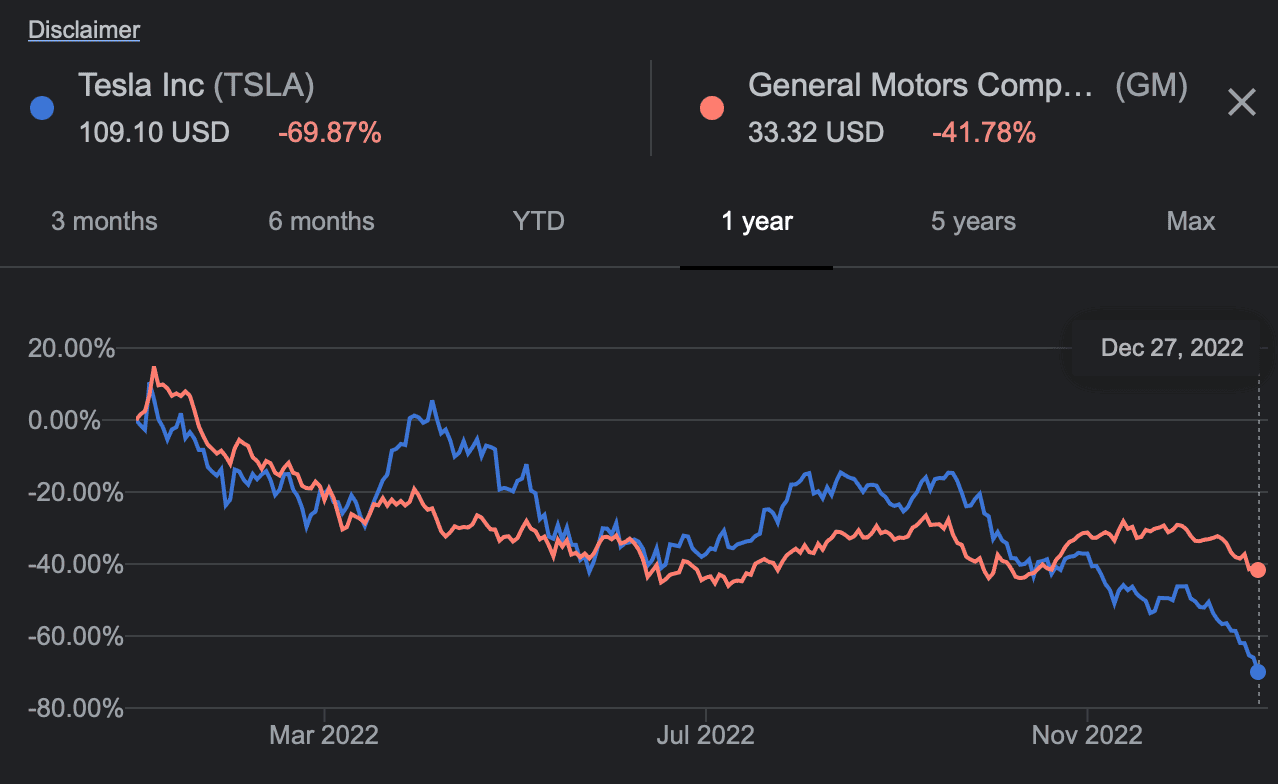Dismiss the comparison with the X icon
Image resolution: width=1278 pixels, height=784 pixels.
point(1241,102)
